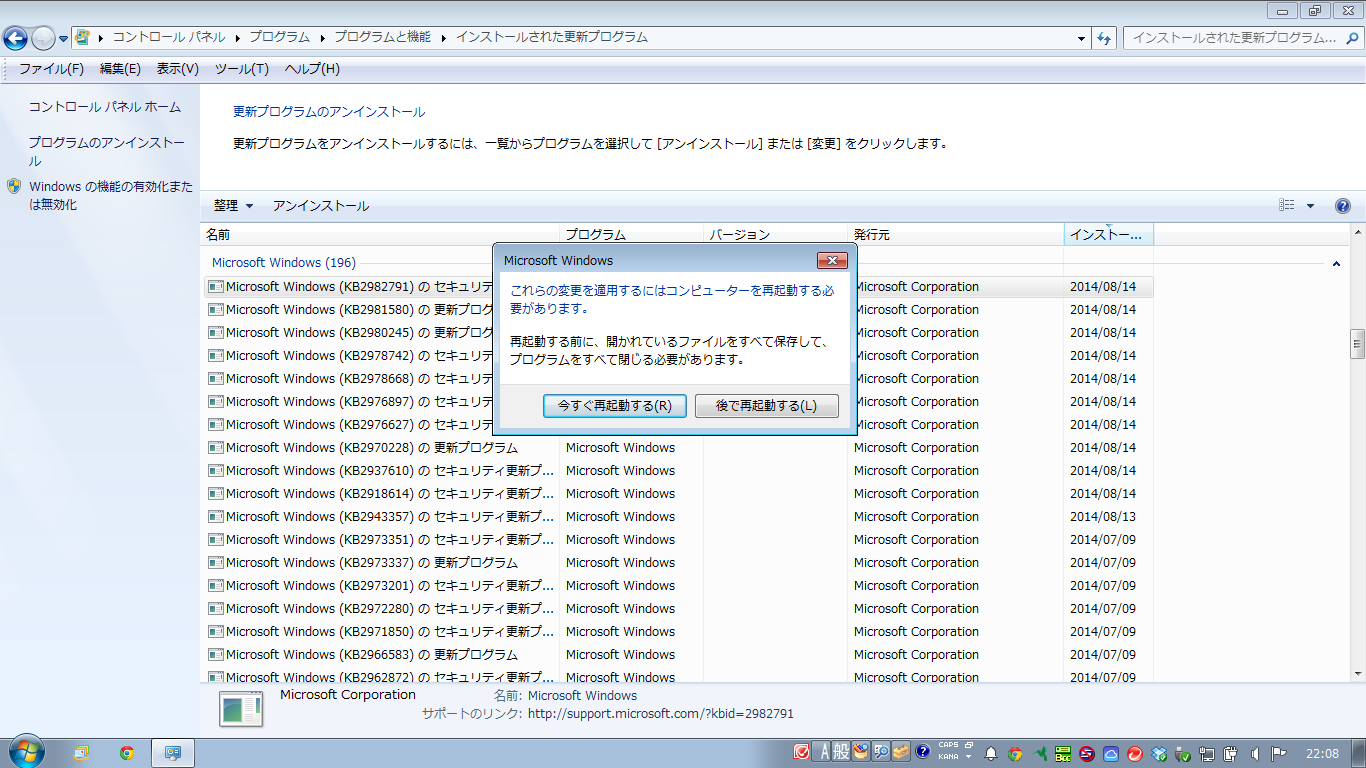The width and height of the screenshot is (1366, 768).
Task: Click コントロール パネル in the address breadcrumb
Action: coord(169,37)
